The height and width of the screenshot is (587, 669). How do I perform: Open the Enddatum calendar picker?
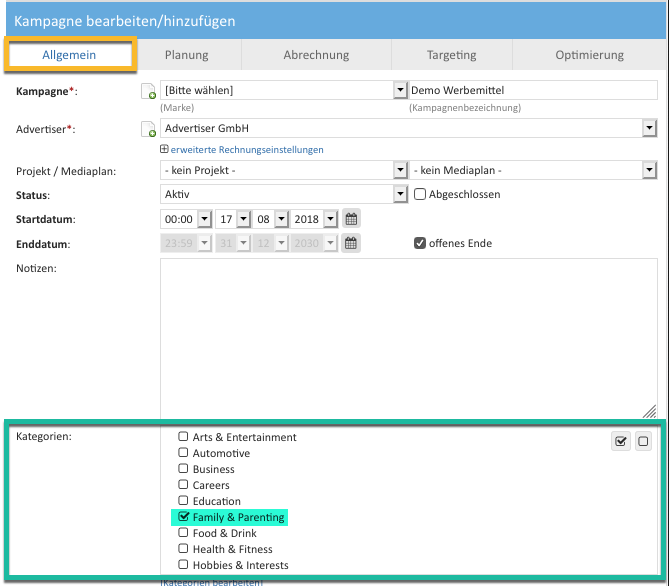click(351, 243)
